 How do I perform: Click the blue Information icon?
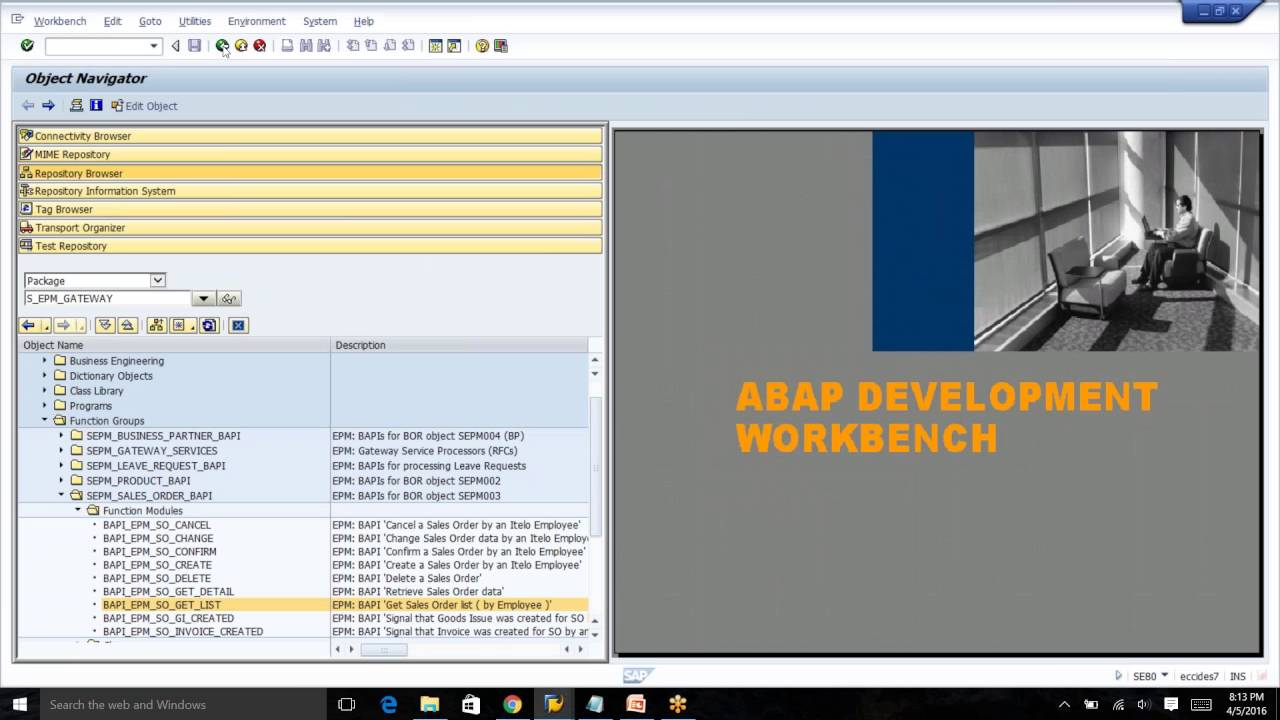click(x=96, y=106)
